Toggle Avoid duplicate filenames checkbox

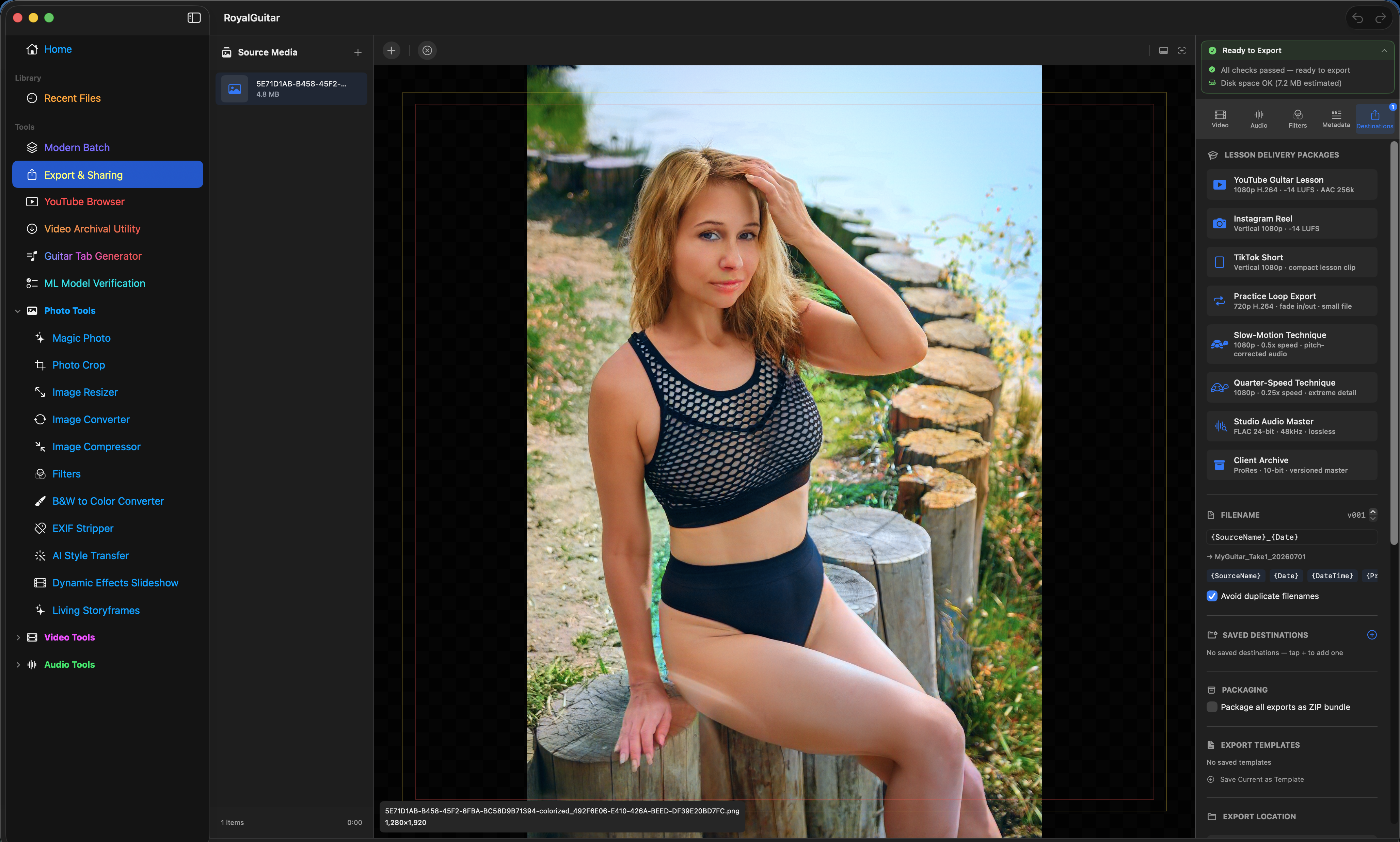[1212, 596]
